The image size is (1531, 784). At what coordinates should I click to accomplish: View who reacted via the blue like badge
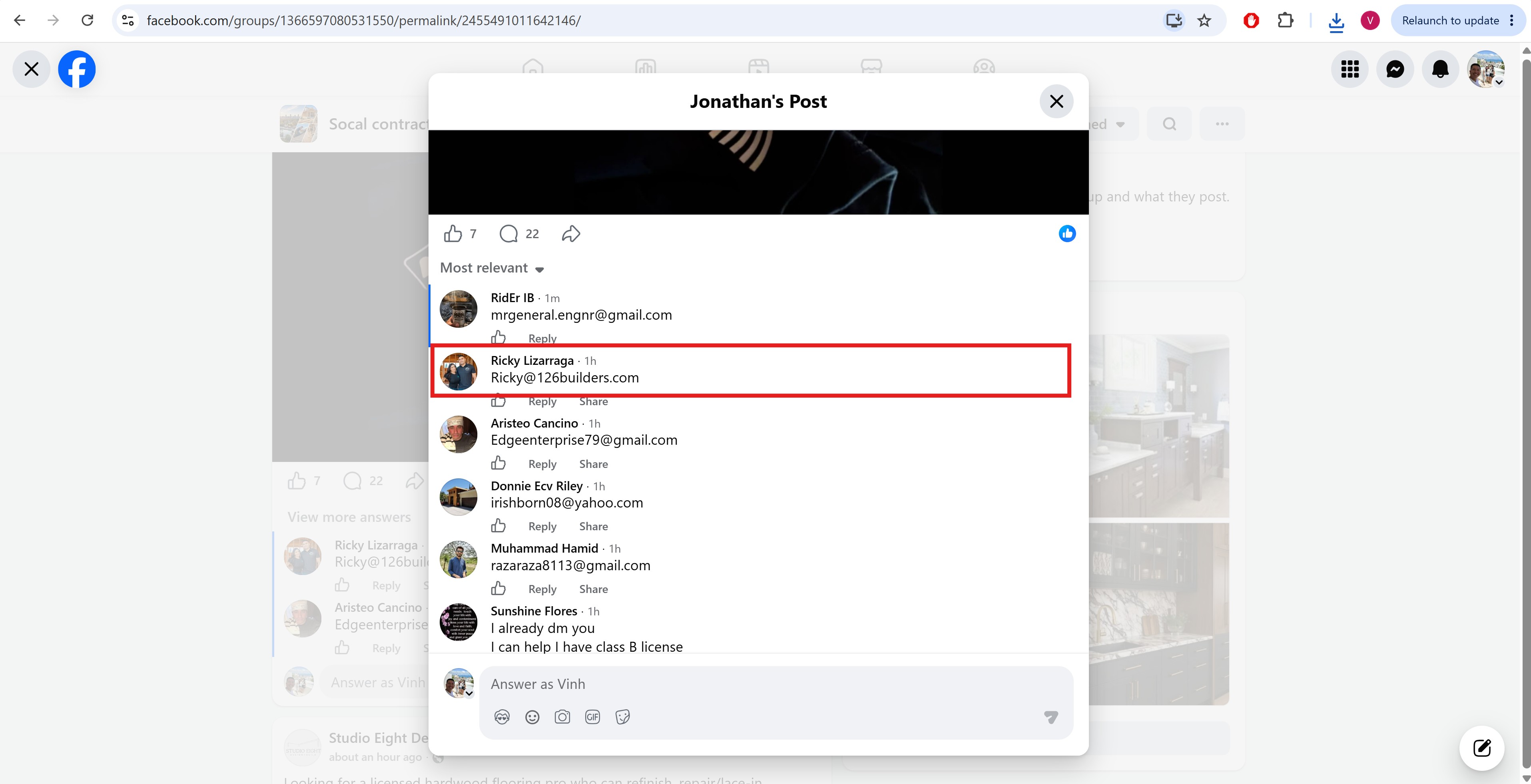(x=1067, y=234)
